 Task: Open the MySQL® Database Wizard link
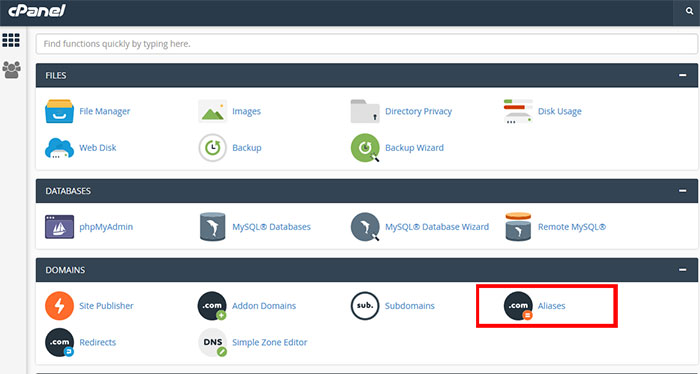click(437, 227)
